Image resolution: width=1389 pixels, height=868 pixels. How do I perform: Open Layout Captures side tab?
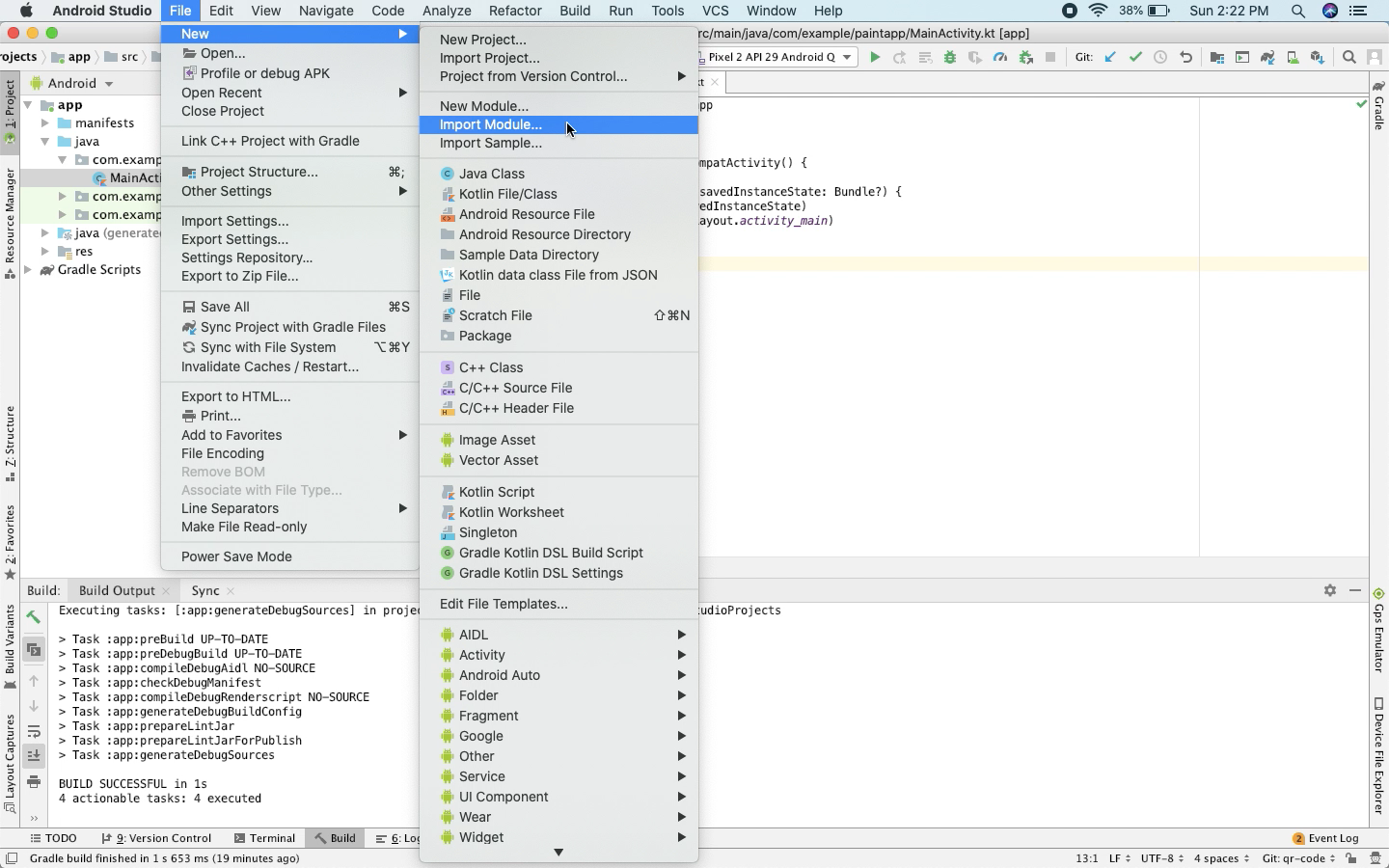click(10, 764)
